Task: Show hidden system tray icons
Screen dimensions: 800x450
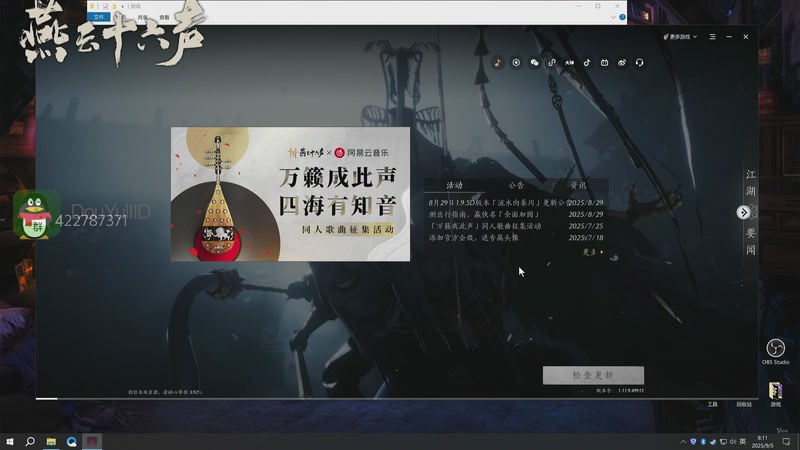Action: tap(683, 442)
